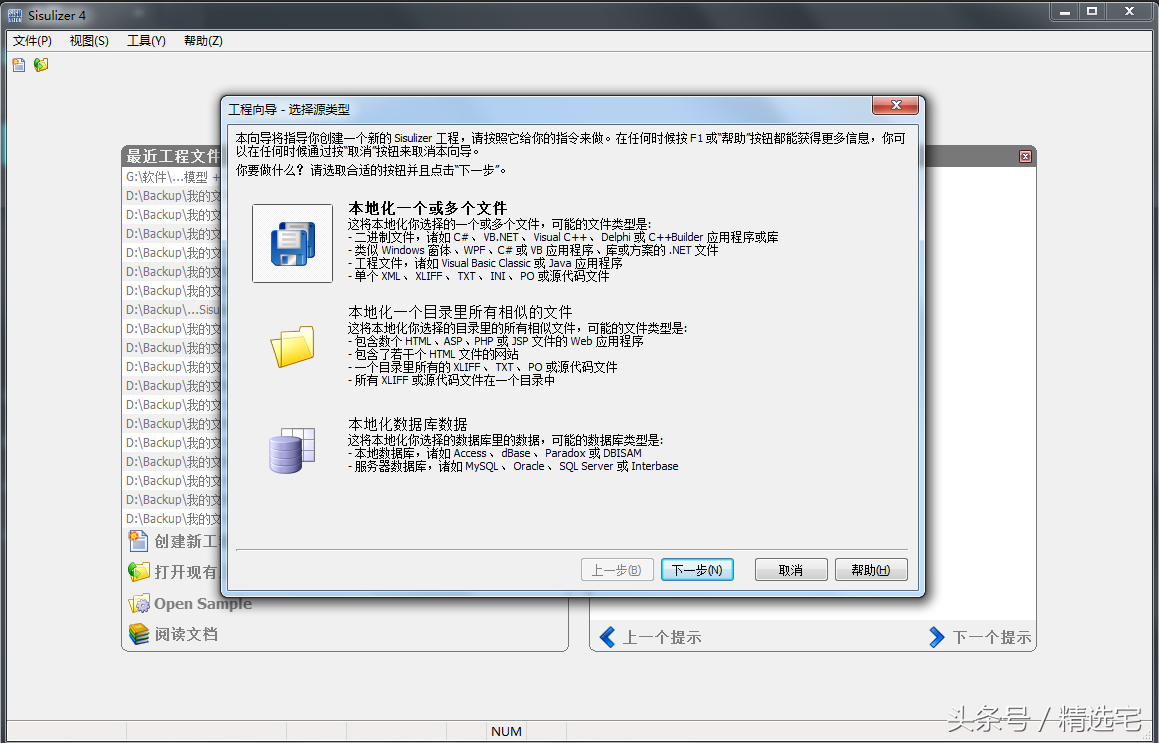This screenshot has width=1159, height=743.
Task: Choose 本地化数据库数据 heading
Action: point(408,424)
